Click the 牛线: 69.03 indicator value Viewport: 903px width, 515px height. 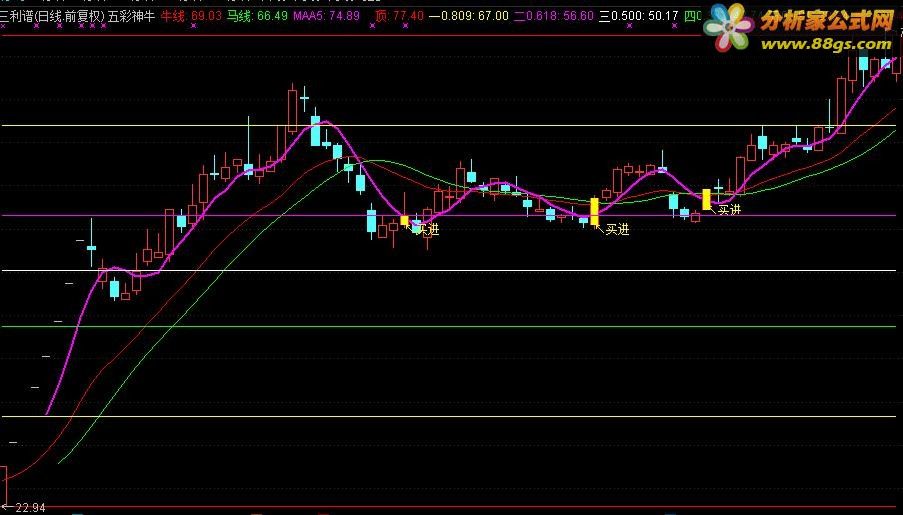pyautogui.click(x=191, y=16)
